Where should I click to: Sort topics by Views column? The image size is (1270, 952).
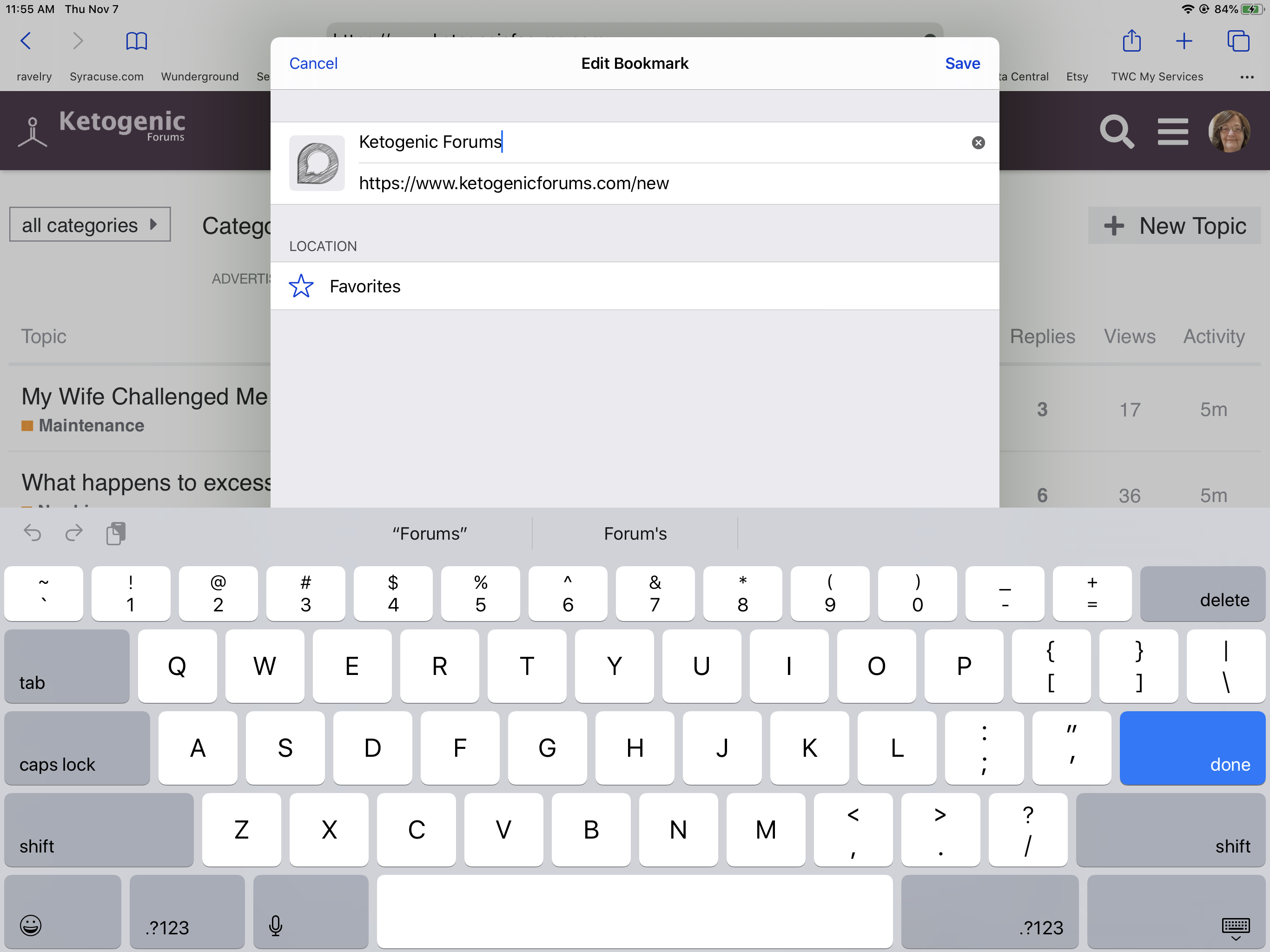(x=1129, y=336)
